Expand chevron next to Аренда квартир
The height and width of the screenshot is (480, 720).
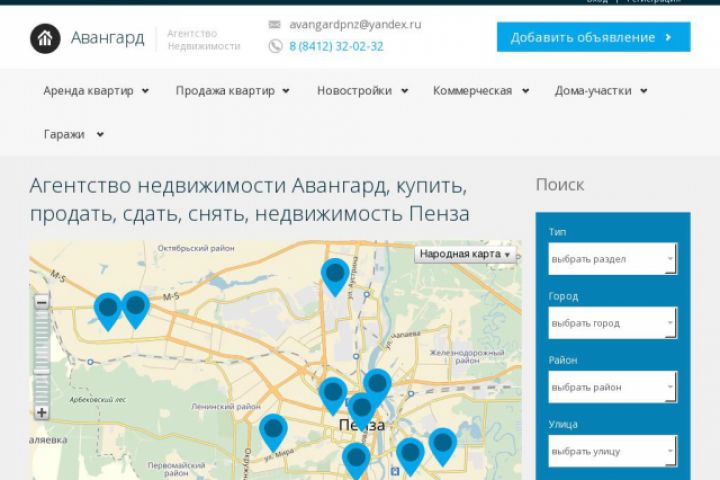point(145,91)
